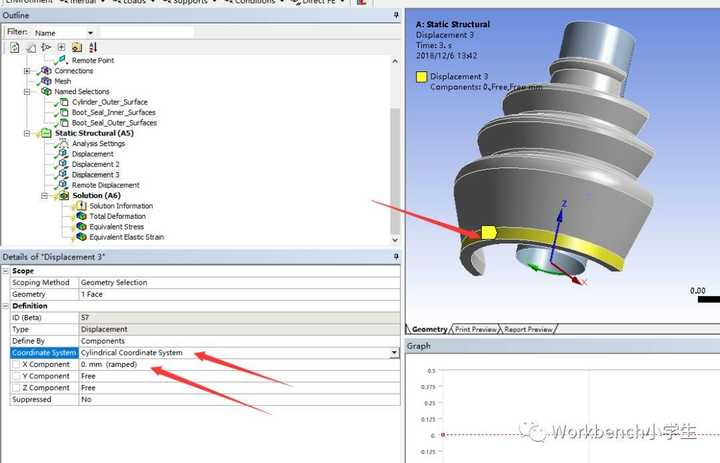
Task: Open the Coordinate System dropdown arrow
Action: pyautogui.click(x=394, y=353)
